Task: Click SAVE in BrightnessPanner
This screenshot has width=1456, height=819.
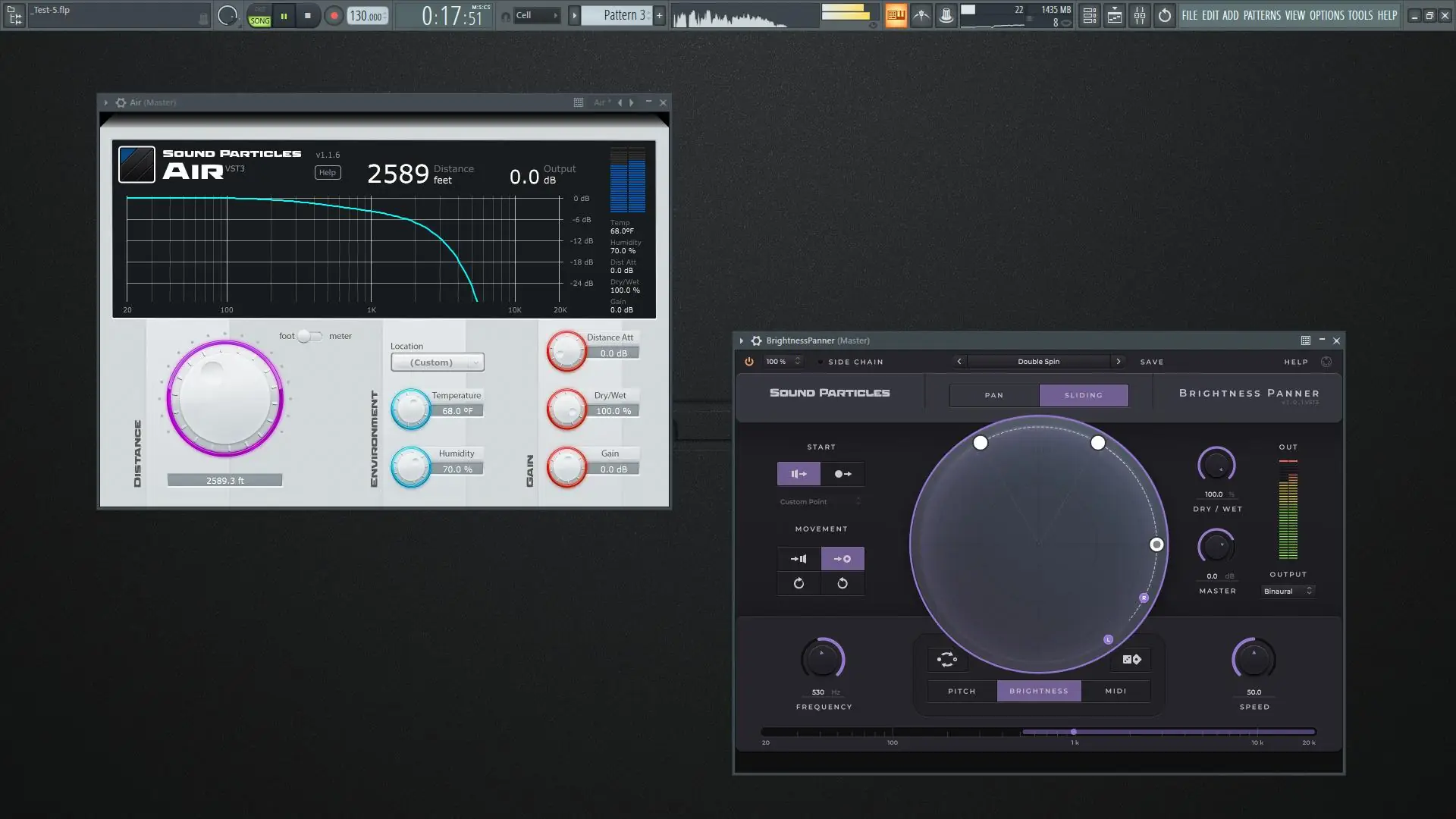Action: coord(1151,362)
